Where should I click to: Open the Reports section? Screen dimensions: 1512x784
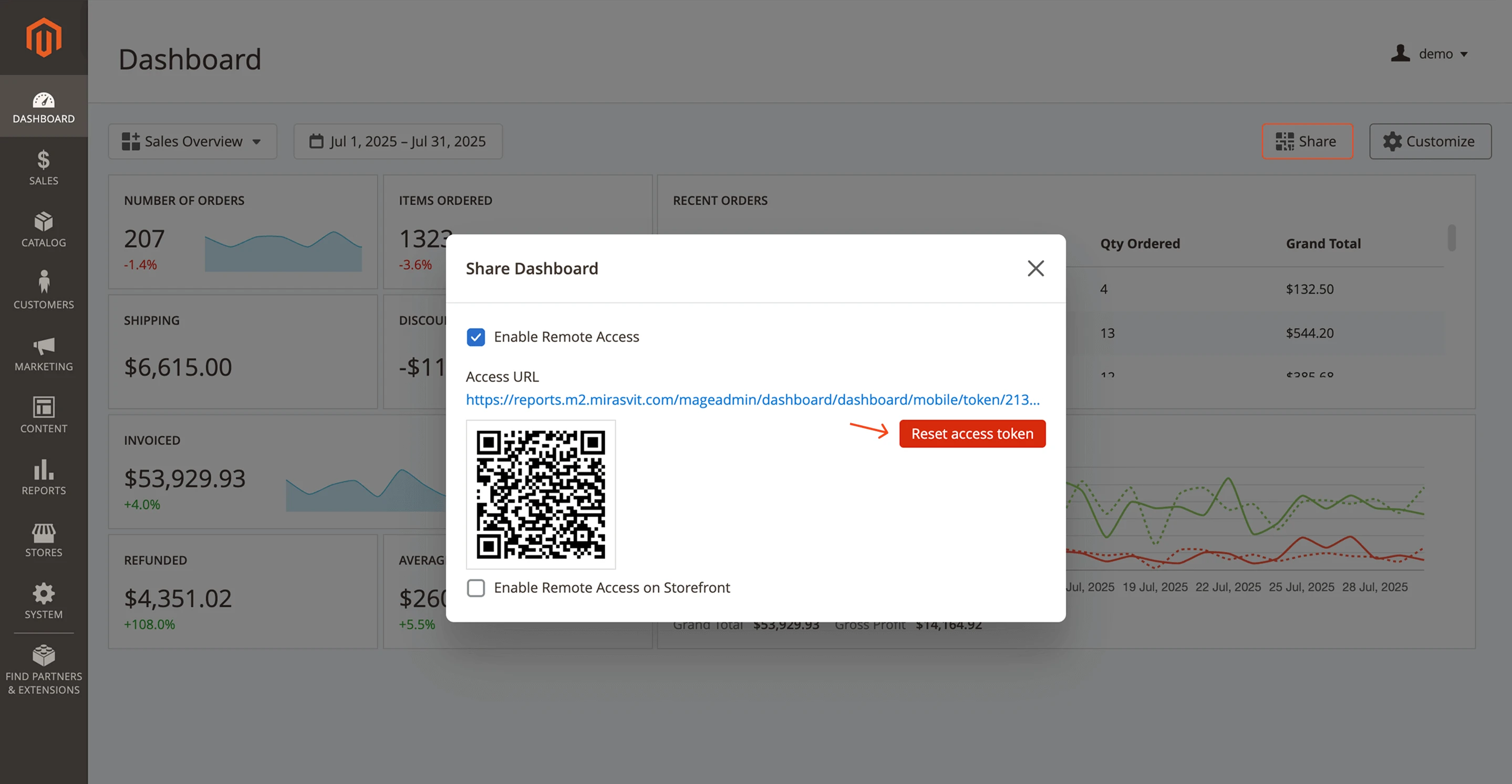click(44, 476)
